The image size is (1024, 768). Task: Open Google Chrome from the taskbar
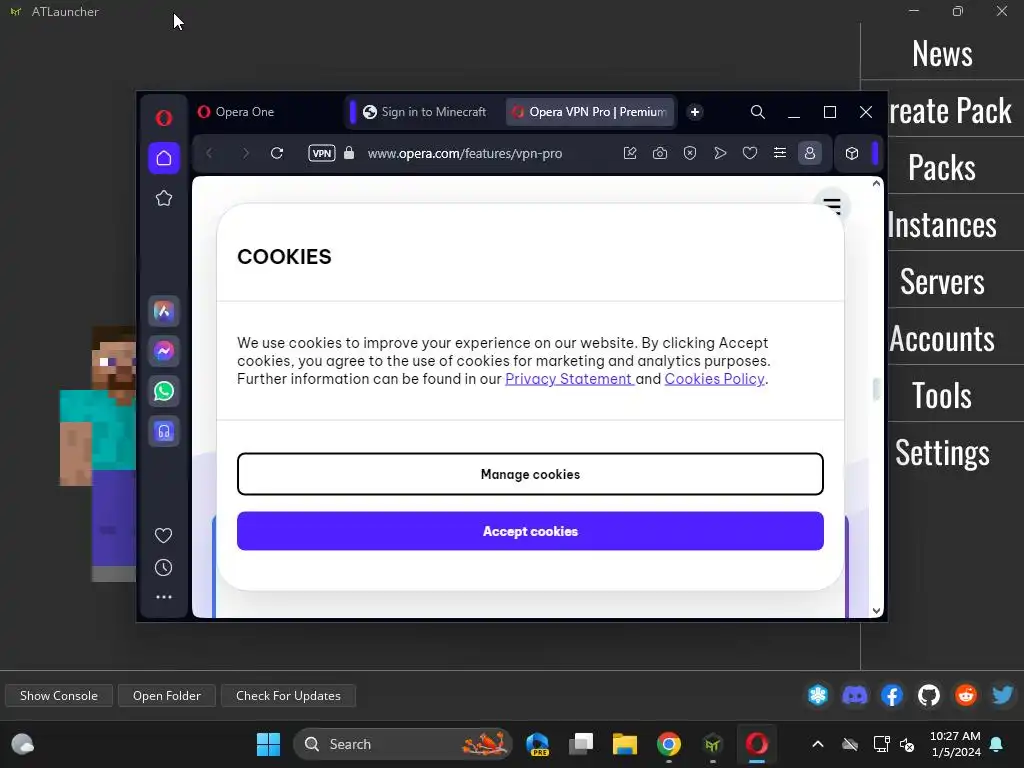tap(669, 744)
